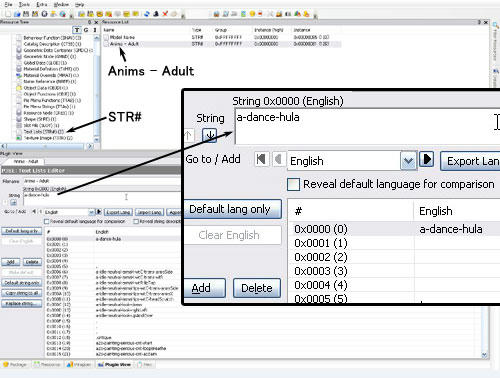The image size is (500, 378).
Task: Click the move-string-up arrow button
Action: [x=189, y=135]
